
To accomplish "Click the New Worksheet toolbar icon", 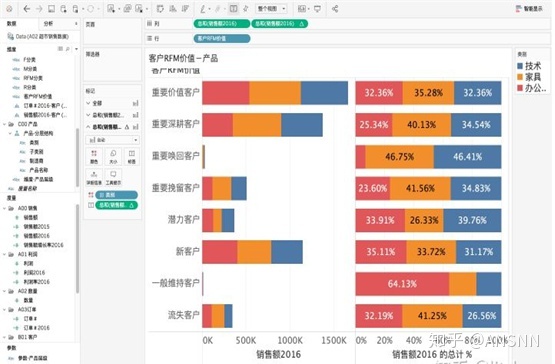I will click(111, 9).
